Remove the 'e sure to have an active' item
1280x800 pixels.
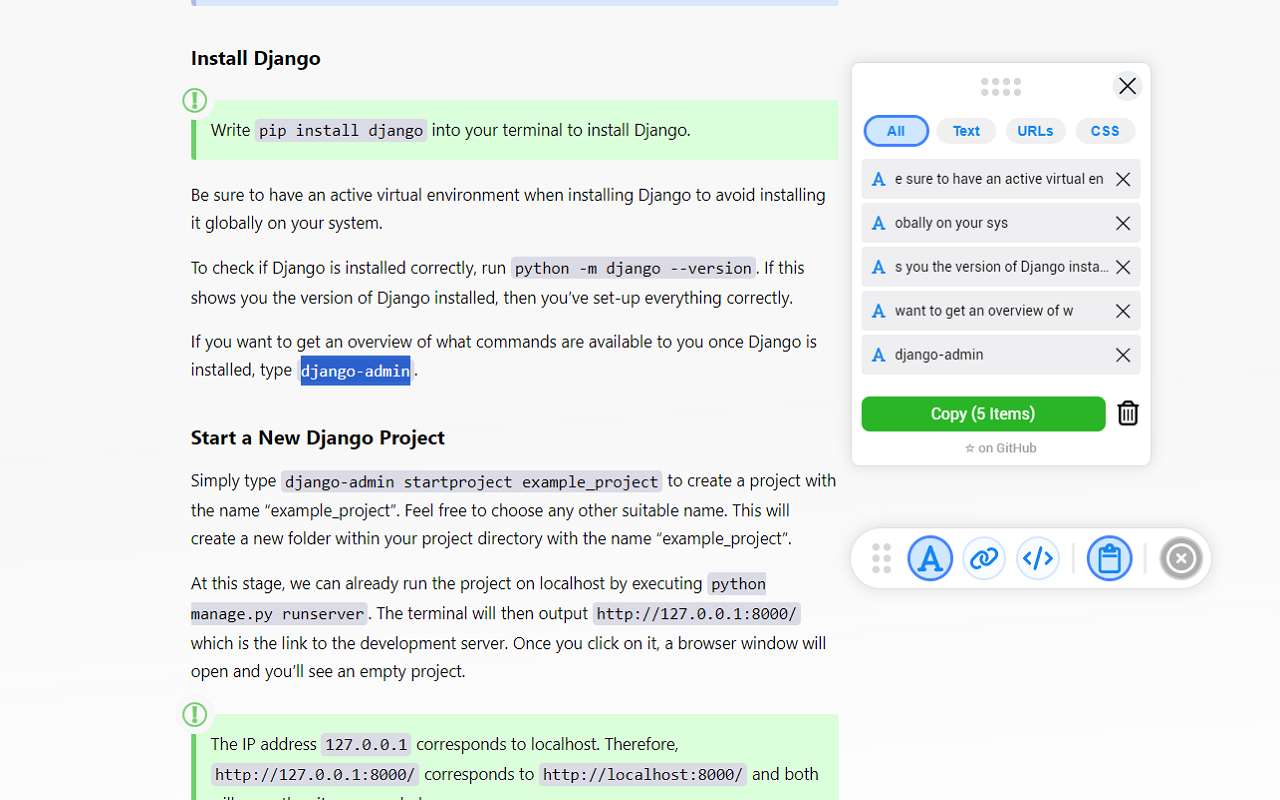1123,179
